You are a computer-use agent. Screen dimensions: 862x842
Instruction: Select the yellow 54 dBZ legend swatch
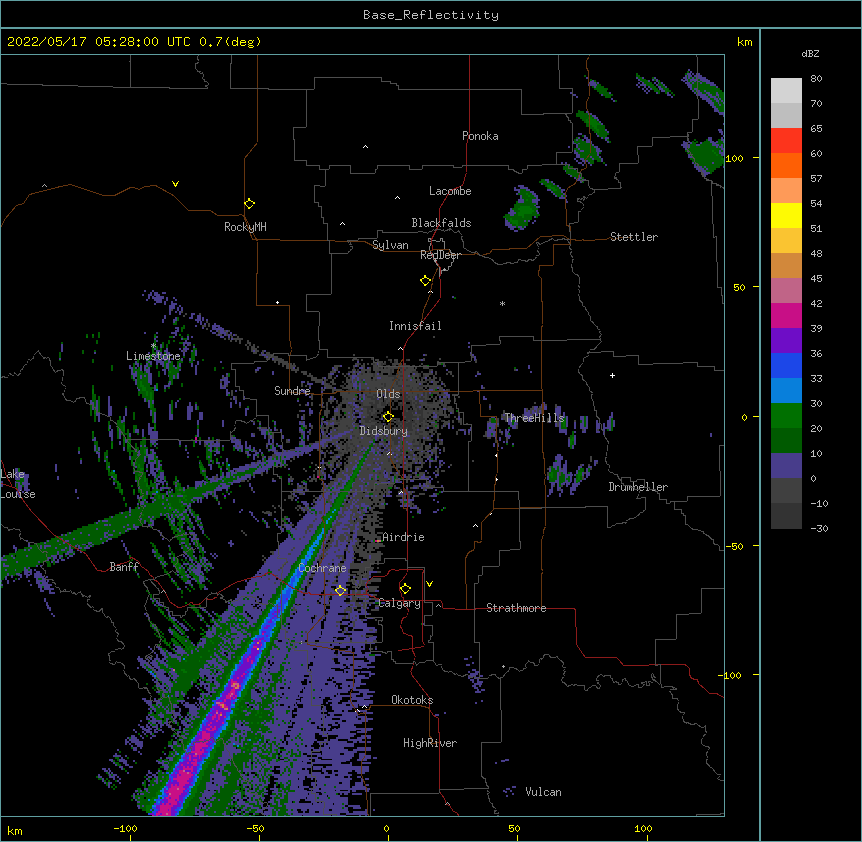point(786,215)
